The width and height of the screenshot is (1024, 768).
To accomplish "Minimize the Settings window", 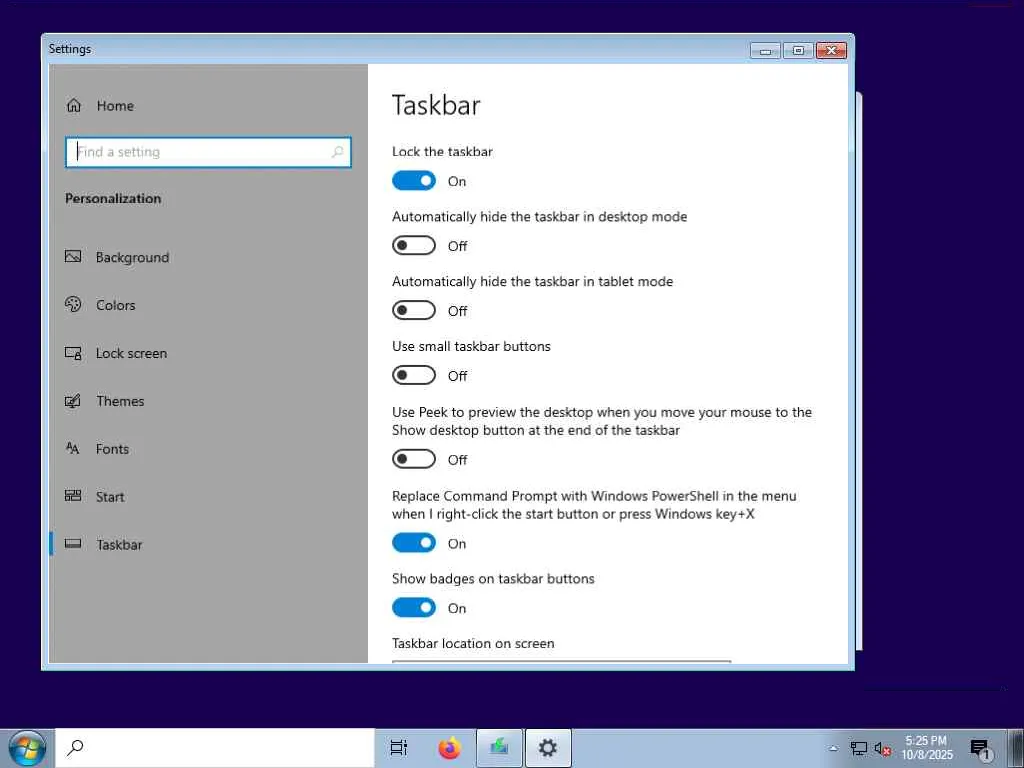I will tap(765, 50).
